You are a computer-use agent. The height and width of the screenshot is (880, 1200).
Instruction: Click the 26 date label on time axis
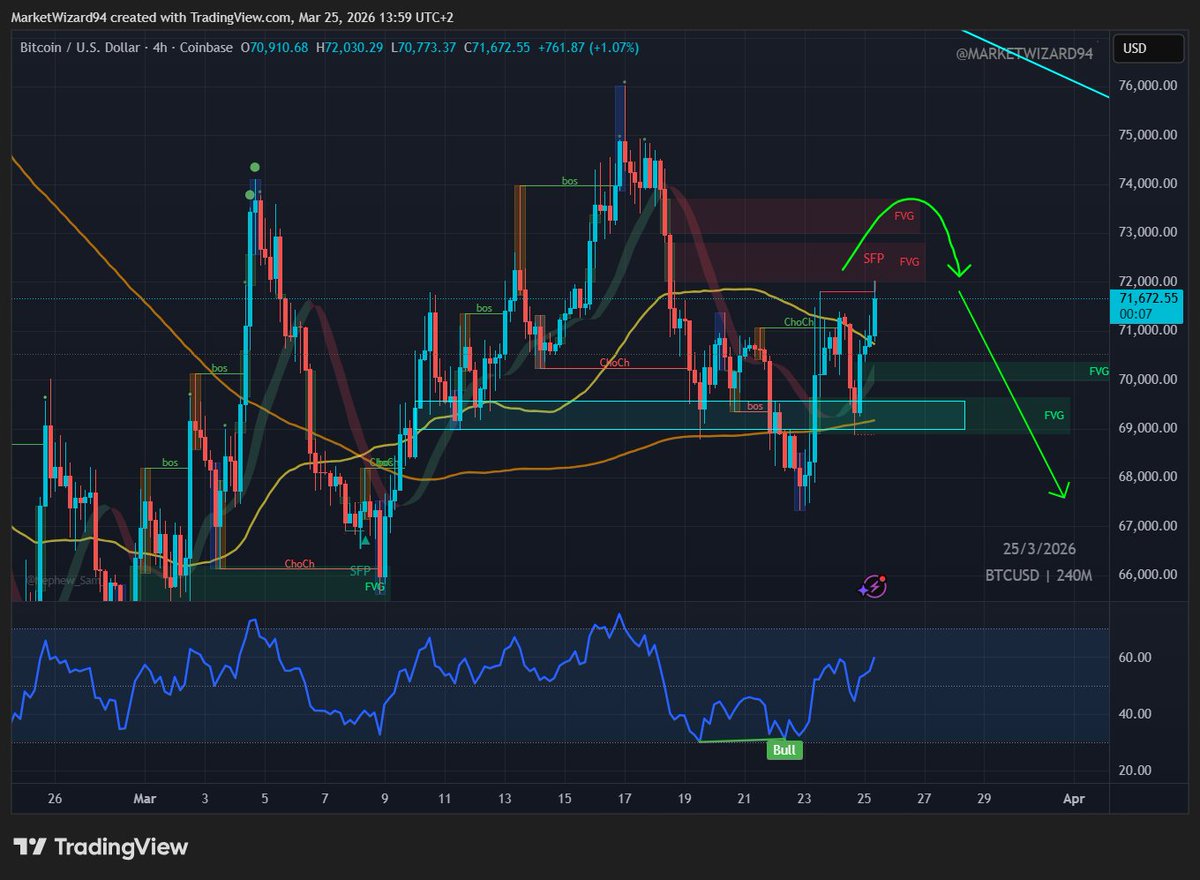(x=55, y=800)
